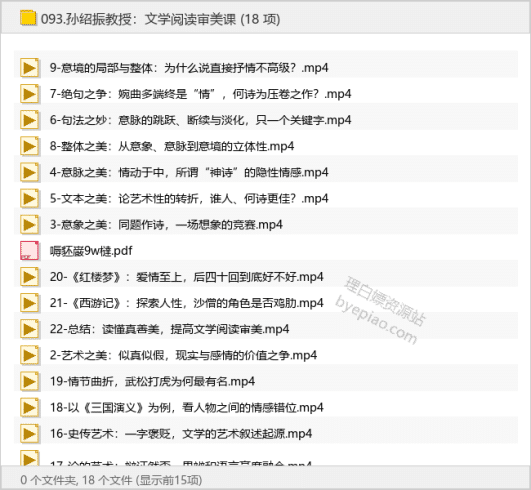Click video icon for 7-绝句之争
The height and width of the screenshot is (490, 531).
coord(29,94)
